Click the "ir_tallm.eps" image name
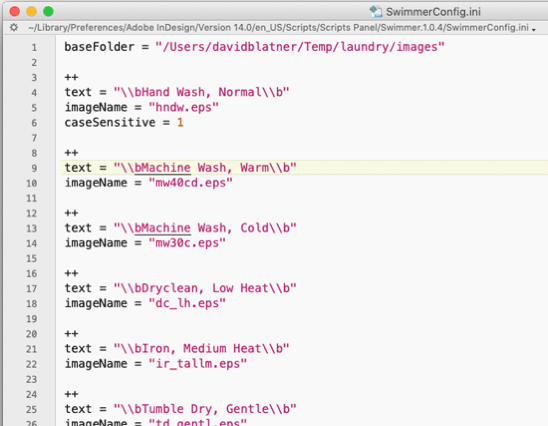 click(x=197, y=363)
